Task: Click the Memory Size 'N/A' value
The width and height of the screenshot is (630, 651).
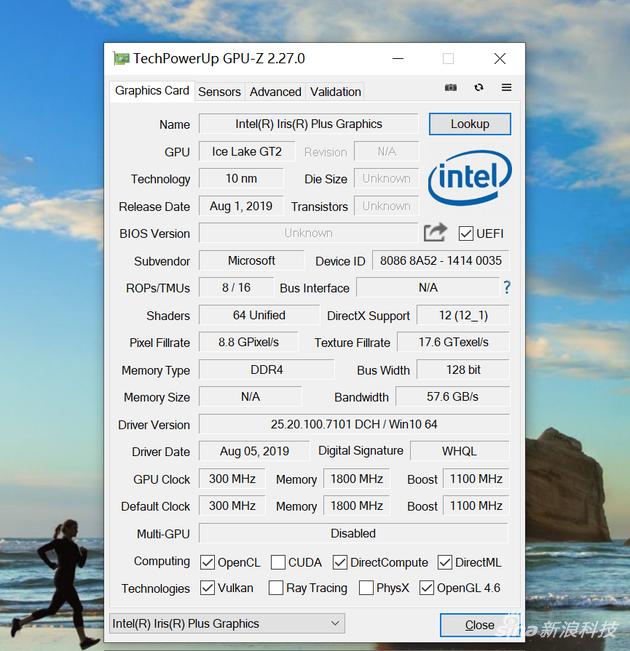Action: click(250, 396)
